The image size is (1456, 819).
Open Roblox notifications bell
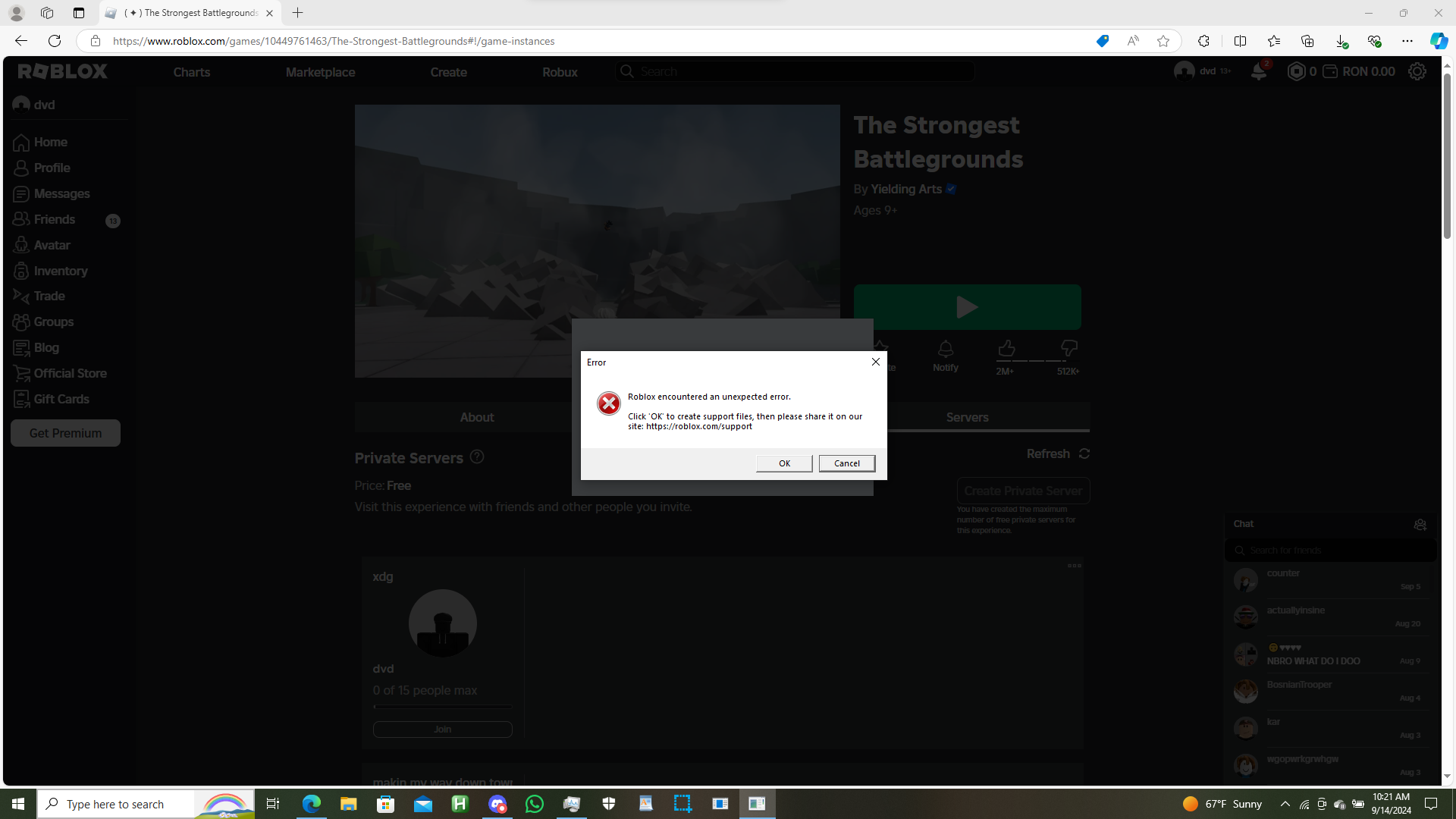click(x=1258, y=72)
